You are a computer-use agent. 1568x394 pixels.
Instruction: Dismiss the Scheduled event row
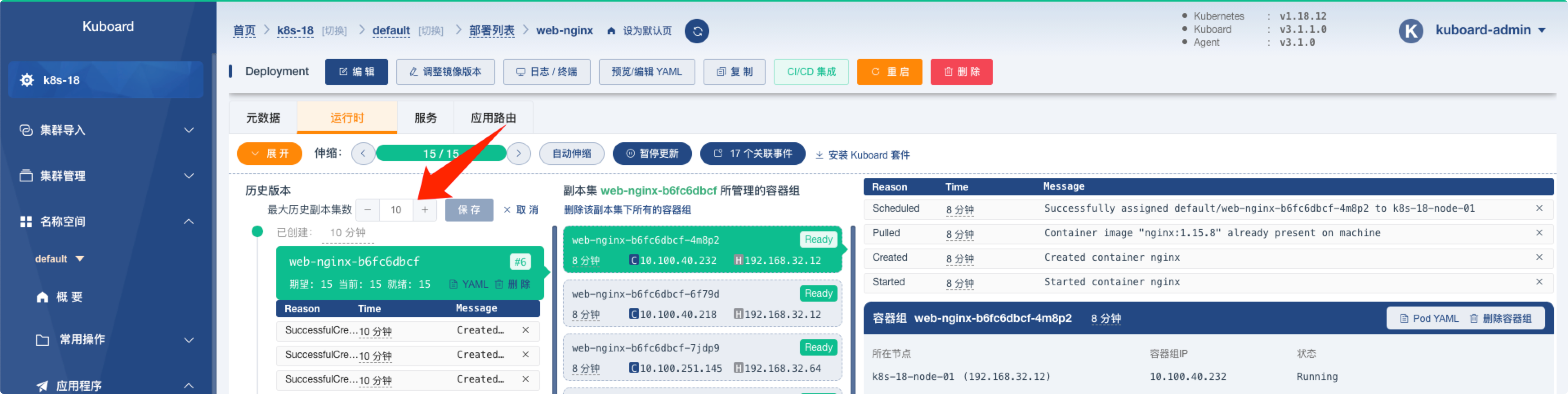[x=1539, y=208]
